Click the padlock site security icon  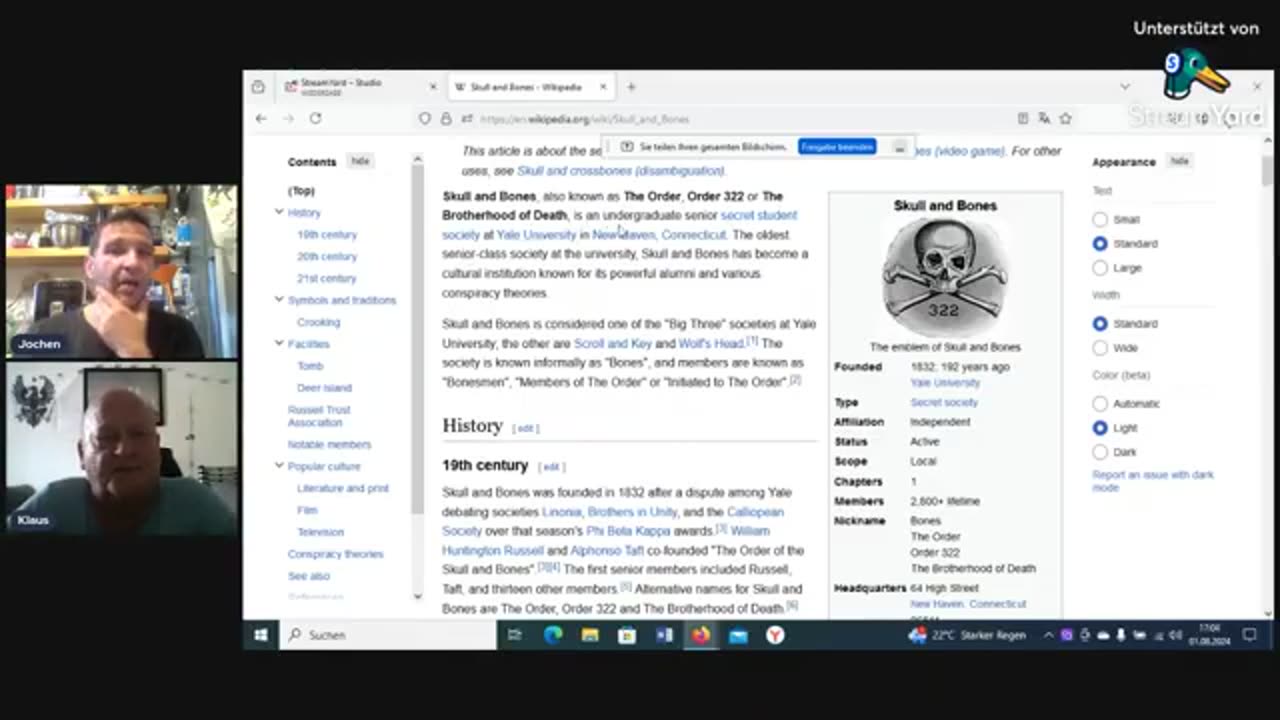[x=446, y=118]
